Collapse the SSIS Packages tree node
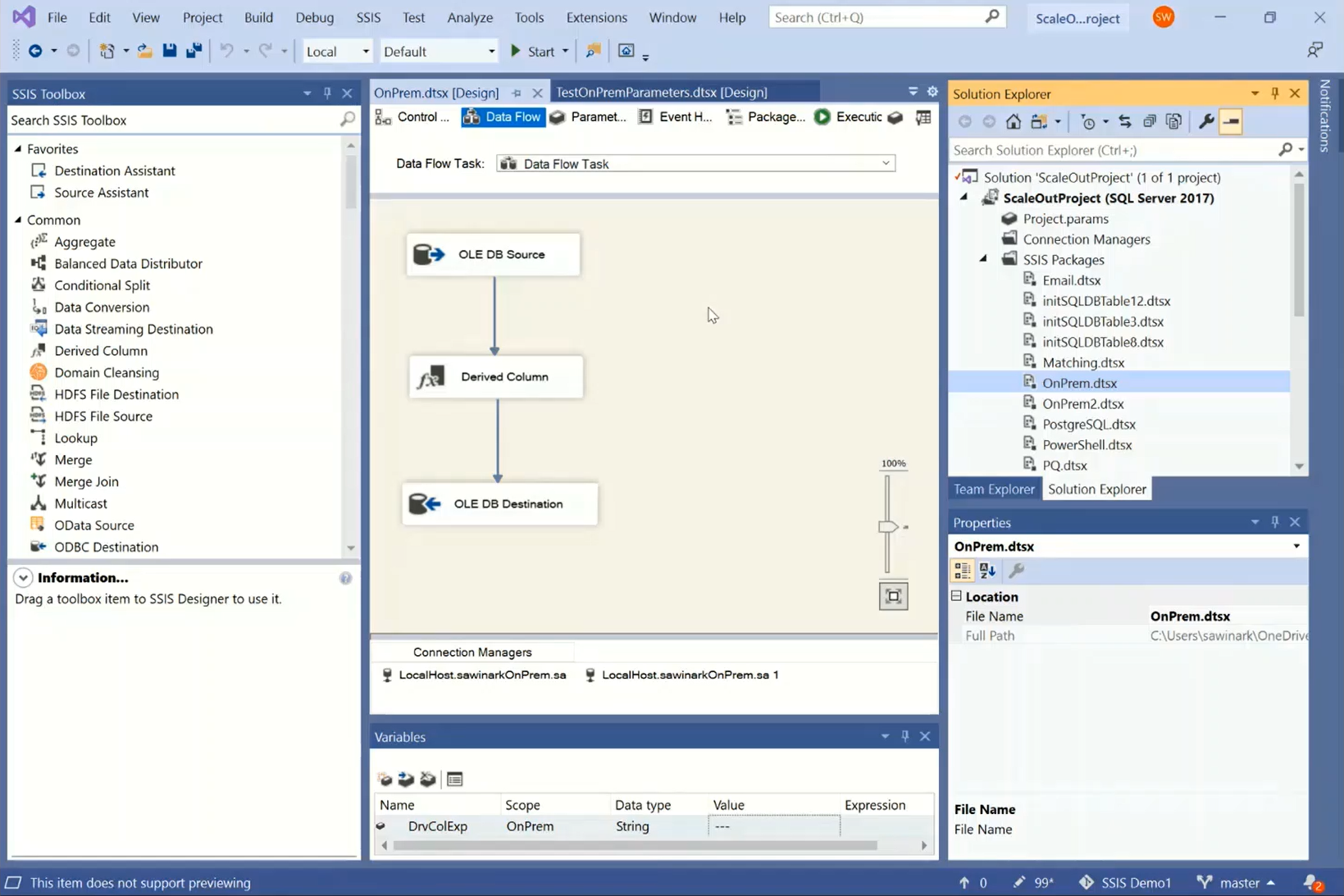 pos(982,259)
